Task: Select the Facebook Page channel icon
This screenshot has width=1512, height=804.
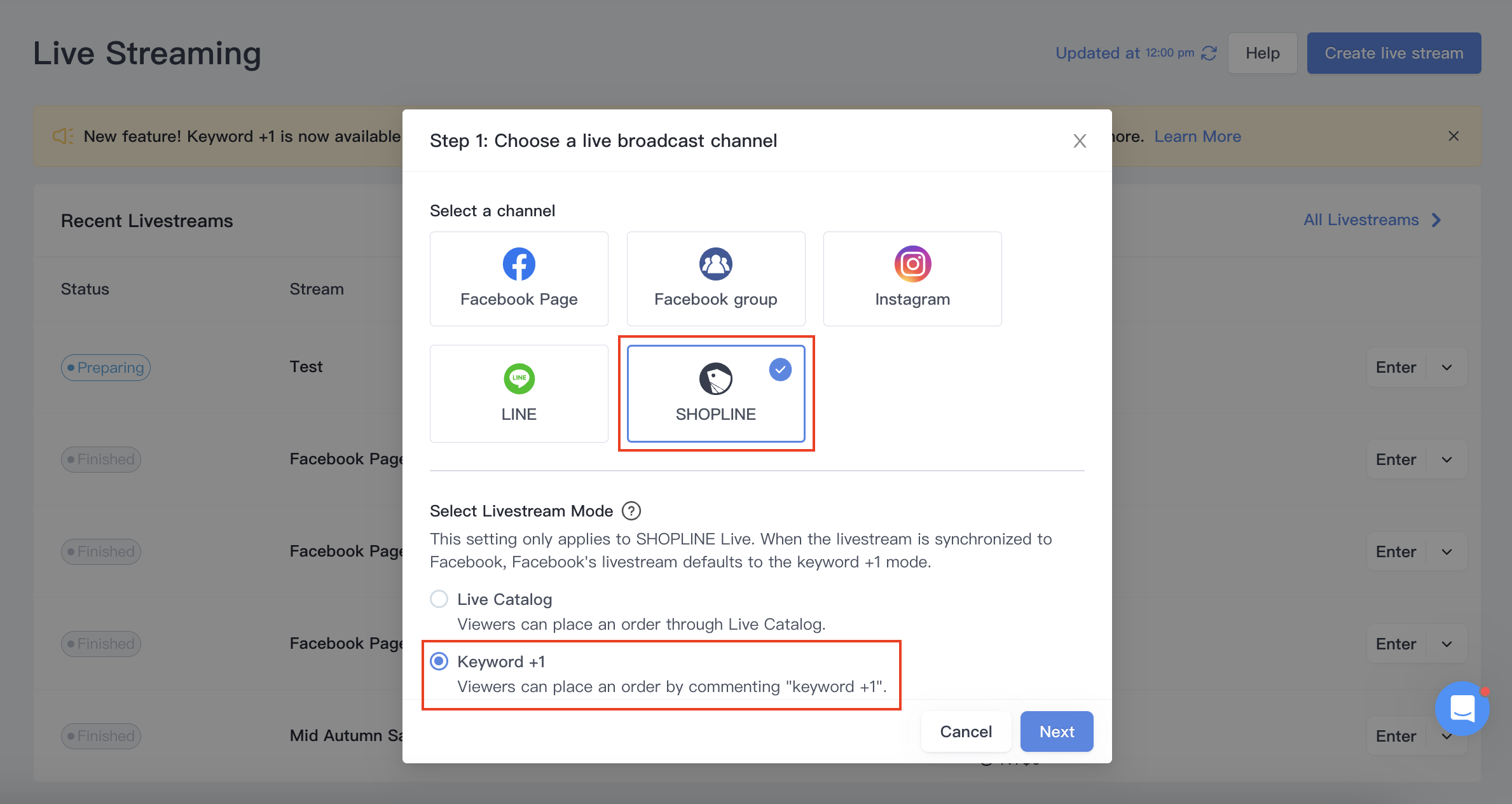Action: pyautogui.click(x=519, y=264)
